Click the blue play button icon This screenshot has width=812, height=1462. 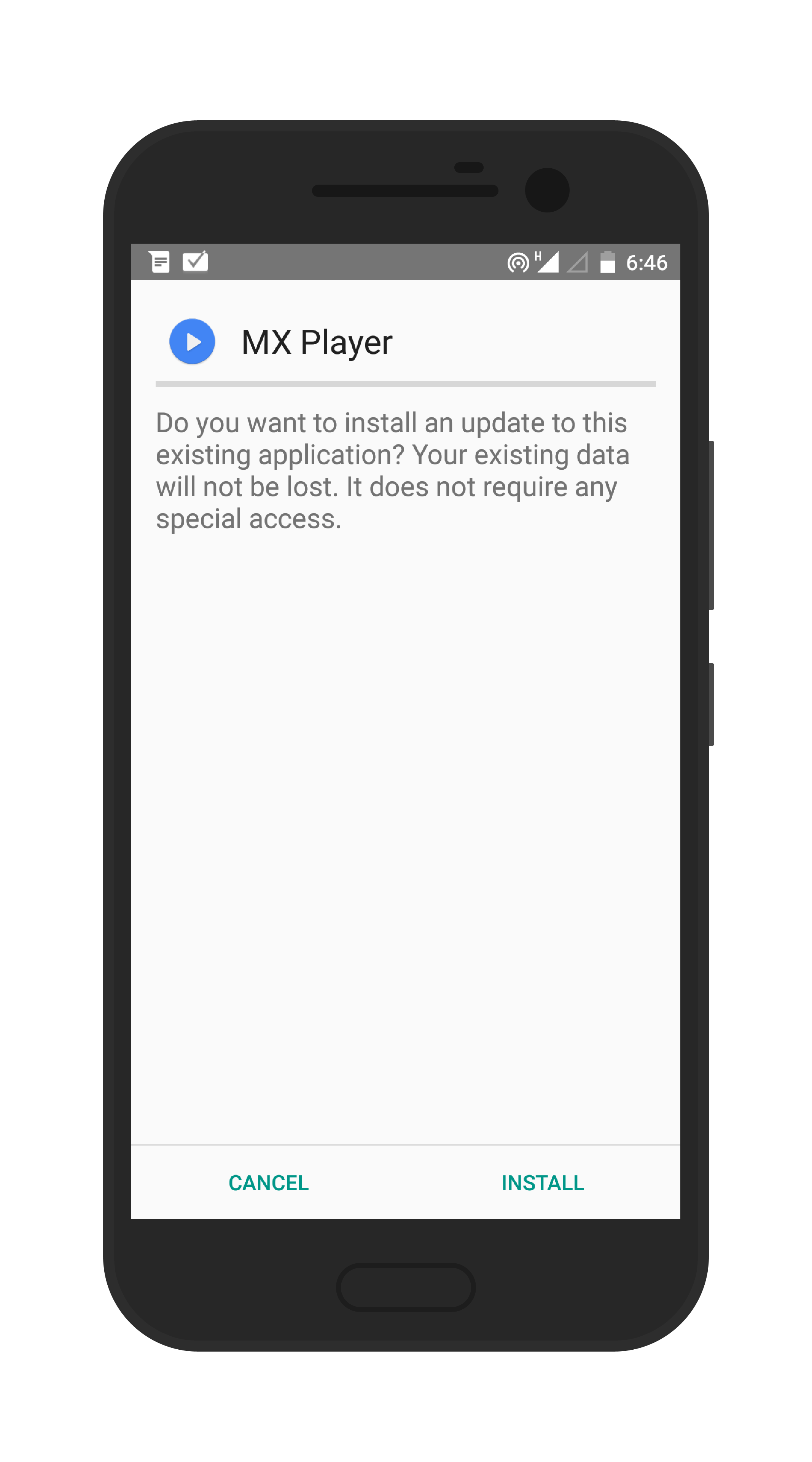[192, 341]
